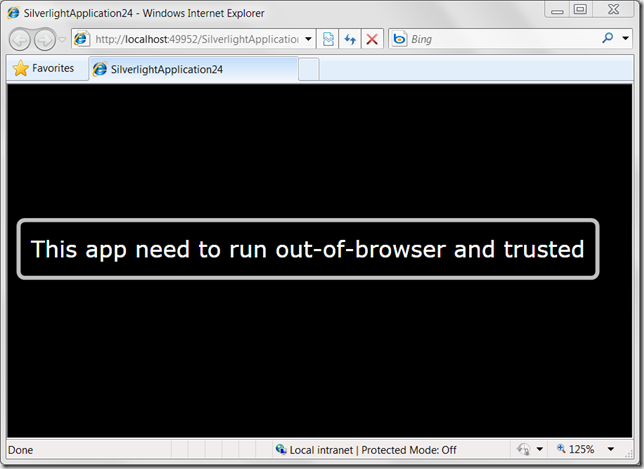Run search with the magnifier icon
Screen dimensions: 644x469
[607, 39]
